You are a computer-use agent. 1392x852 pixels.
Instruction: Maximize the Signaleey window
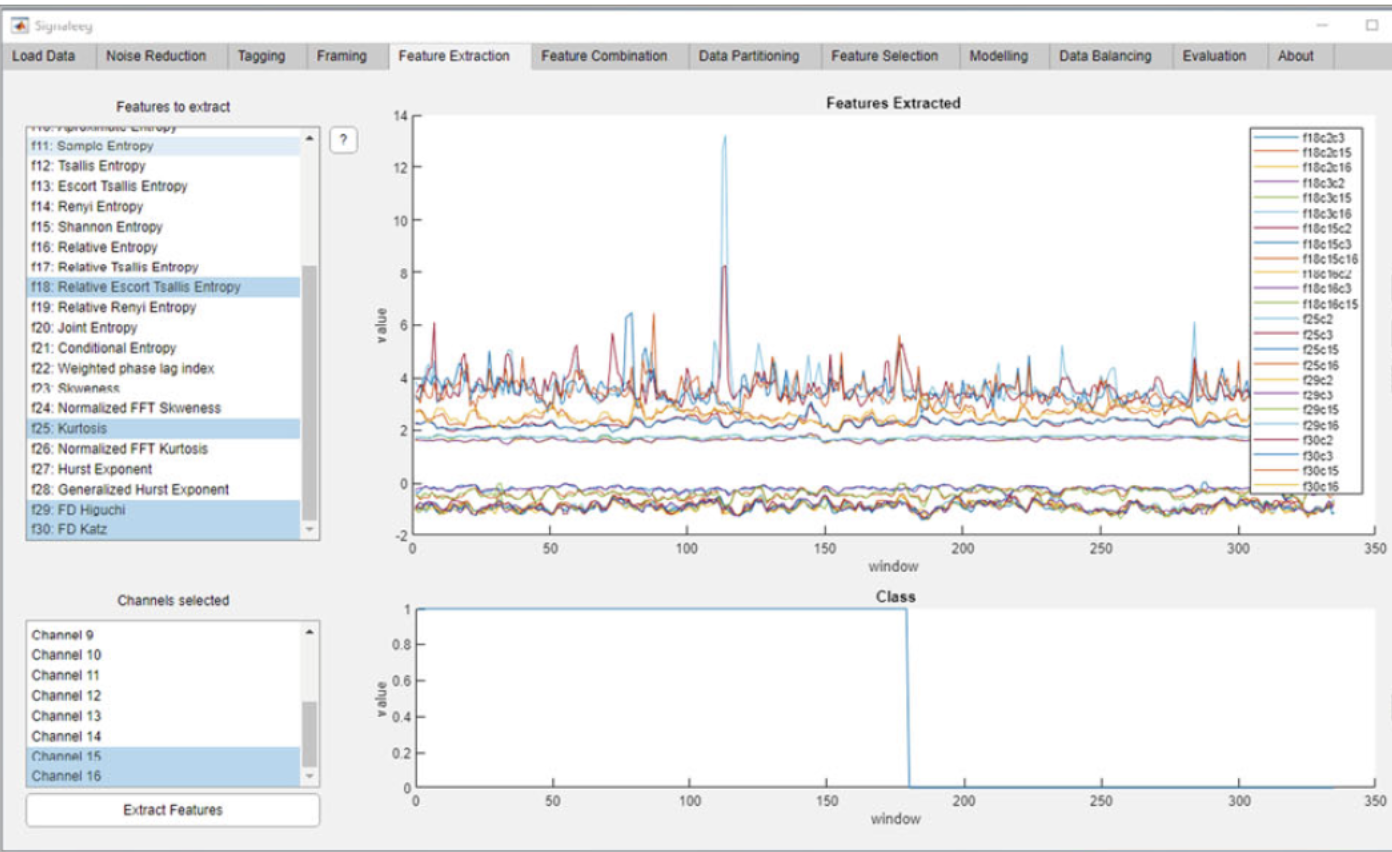tap(1371, 25)
